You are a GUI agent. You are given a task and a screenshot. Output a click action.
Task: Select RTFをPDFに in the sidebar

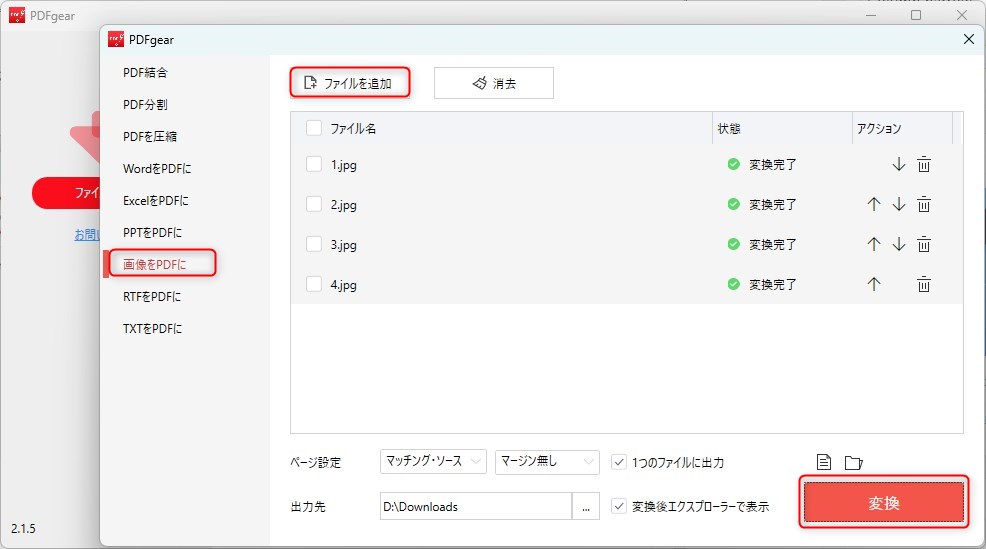(152, 297)
